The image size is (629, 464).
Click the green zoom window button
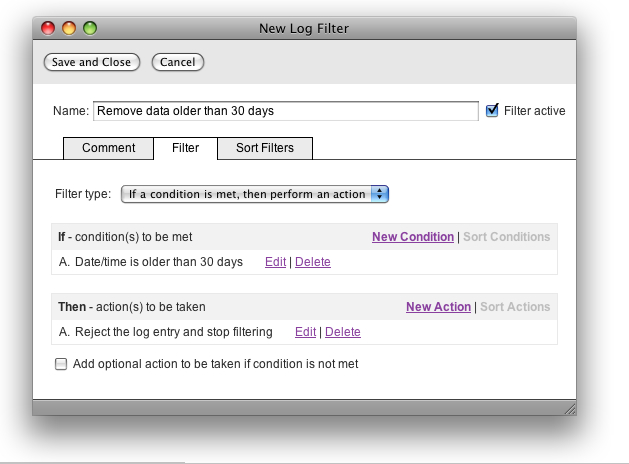(x=89, y=28)
